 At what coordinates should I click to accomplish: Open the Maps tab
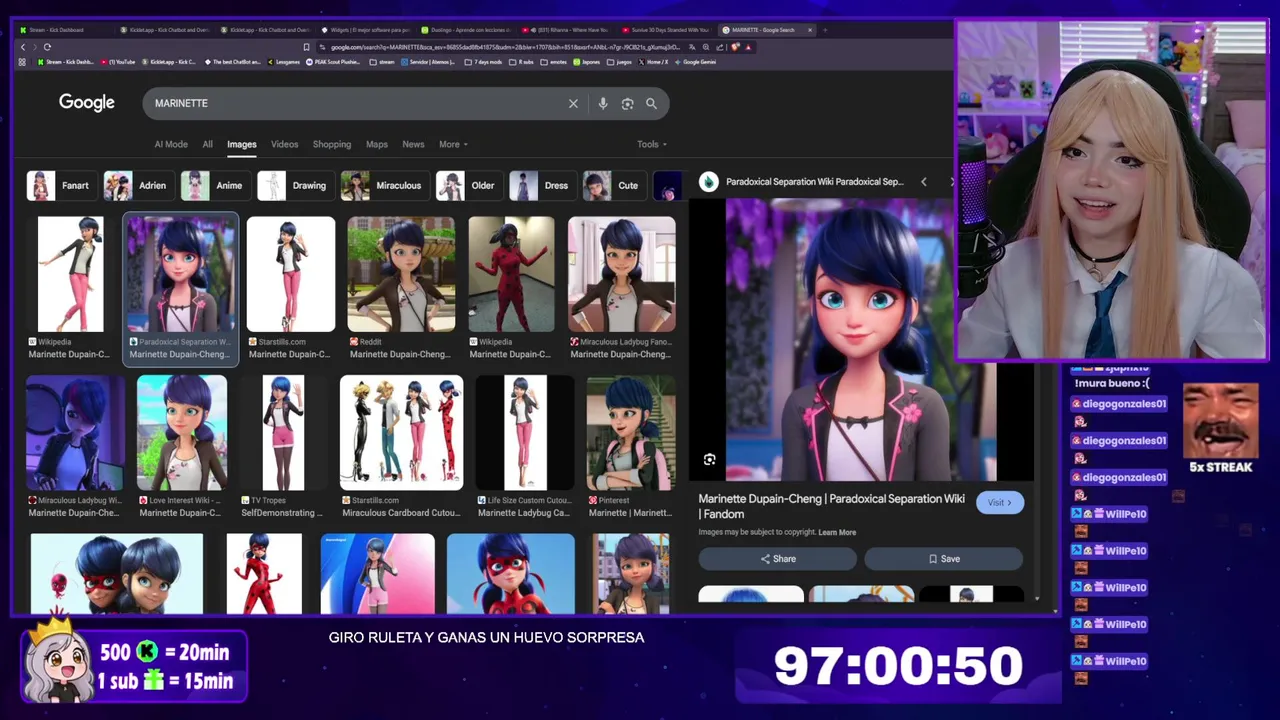(377, 144)
